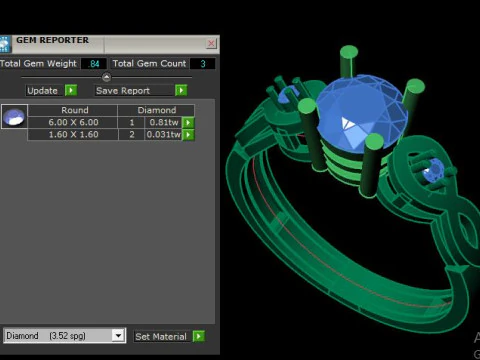
Task: Click the Diamond (3.52 spg) combo box
Action: click(64, 335)
